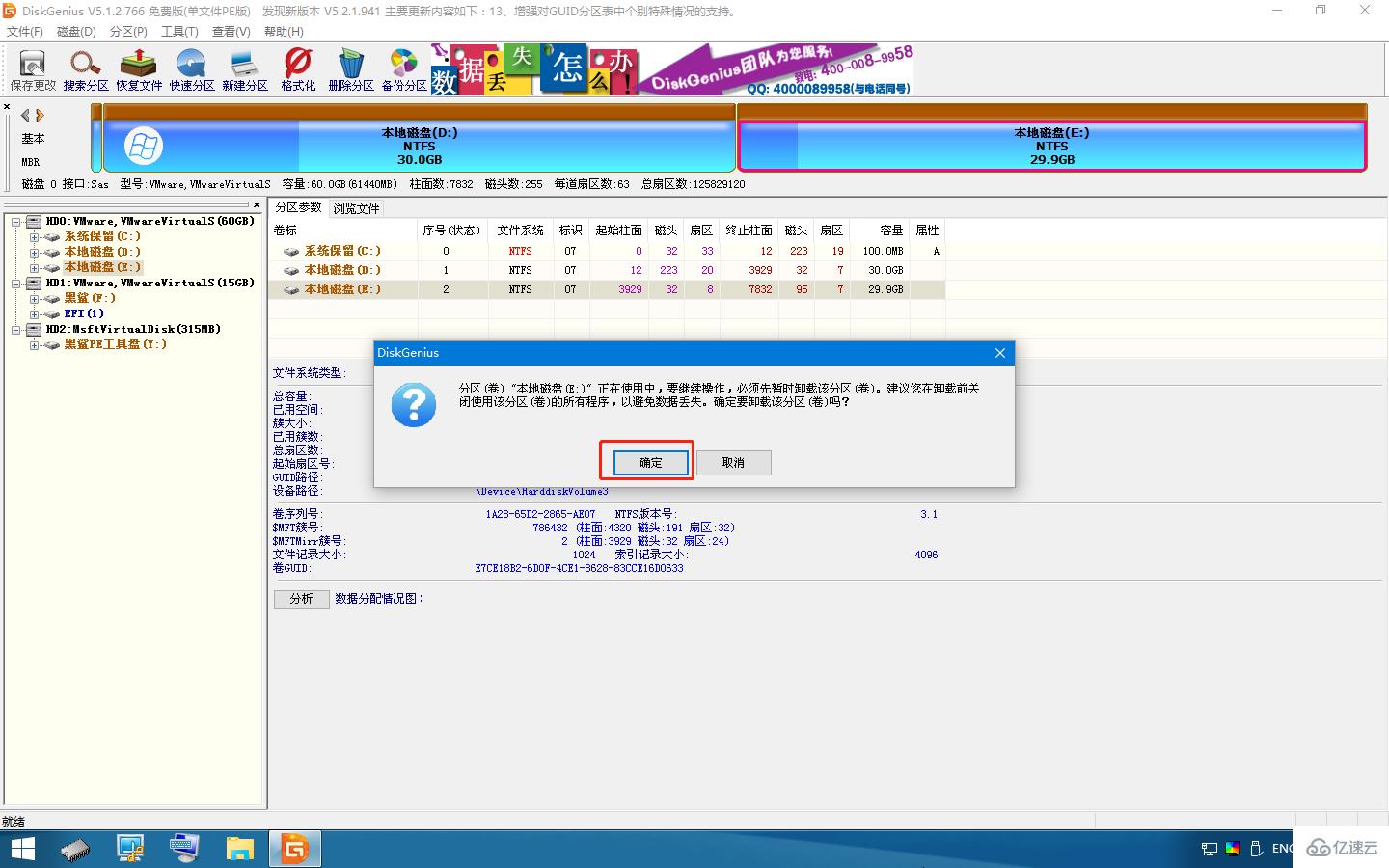Click the Save Changes (保存更改) toolbar icon

point(33,69)
